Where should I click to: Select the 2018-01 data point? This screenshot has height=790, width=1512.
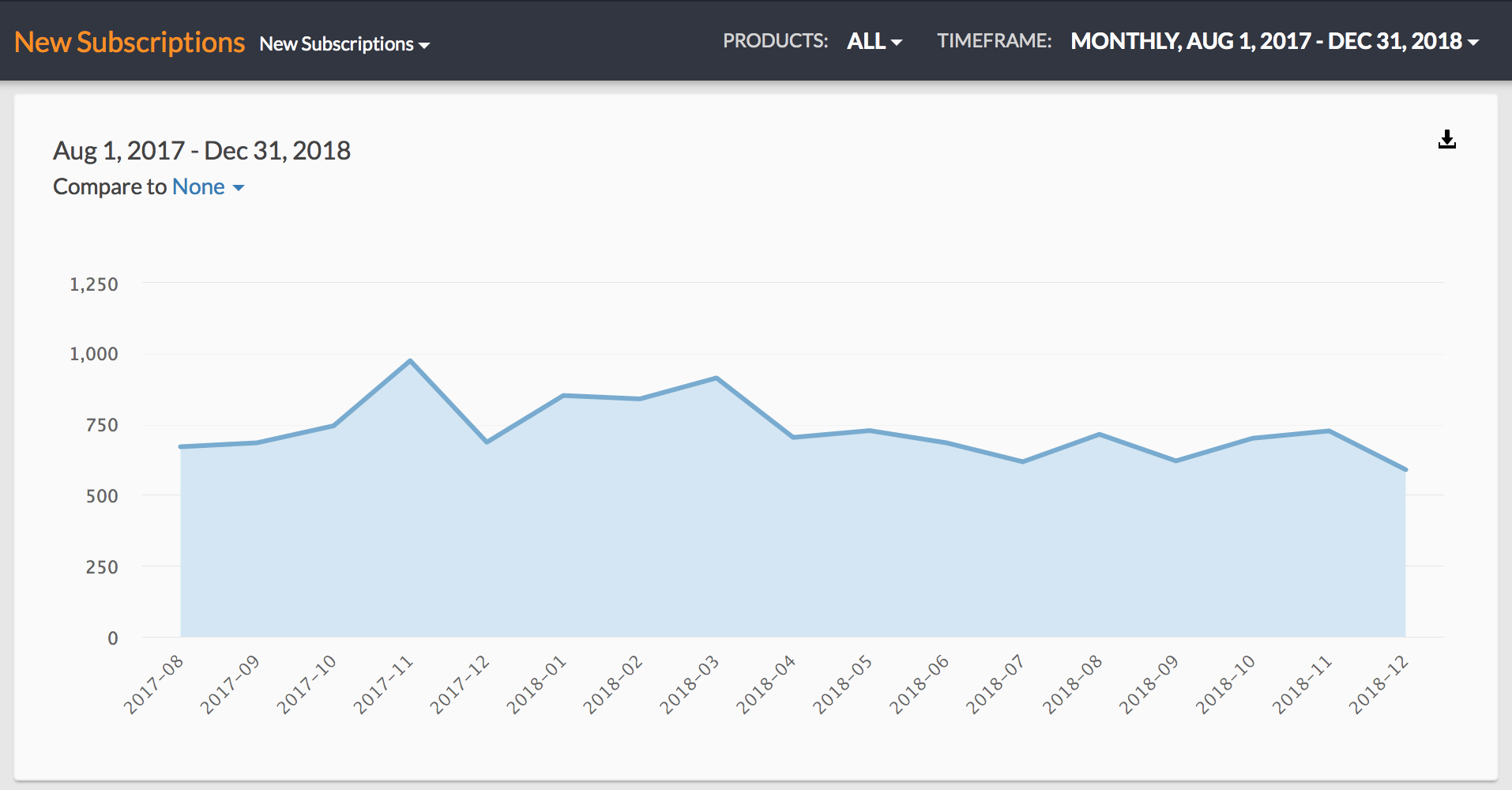[563, 395]
